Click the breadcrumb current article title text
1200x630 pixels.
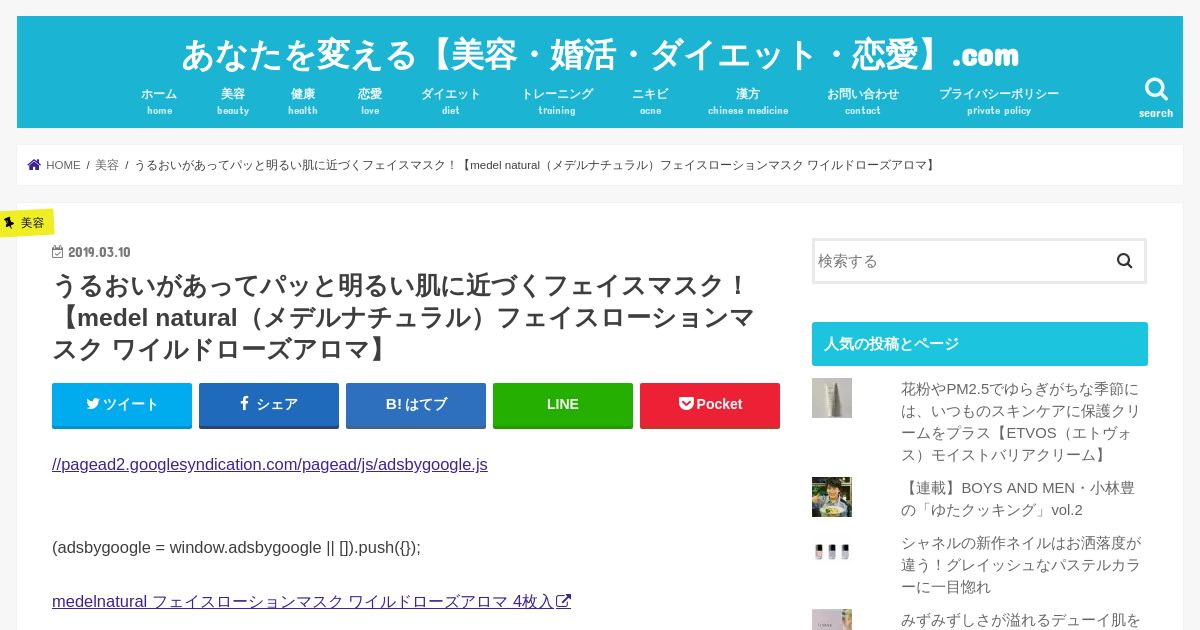(536, 165)
